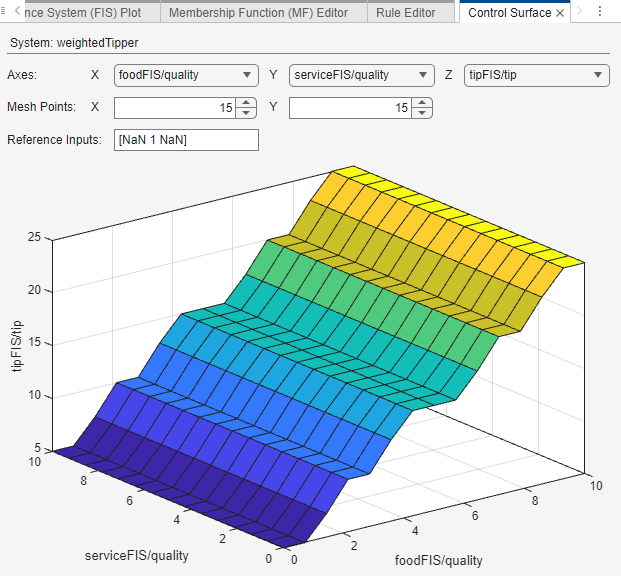Click the Reference Inputs field
The width and height of the screenshot is (621, 576).
coord(186,140)
